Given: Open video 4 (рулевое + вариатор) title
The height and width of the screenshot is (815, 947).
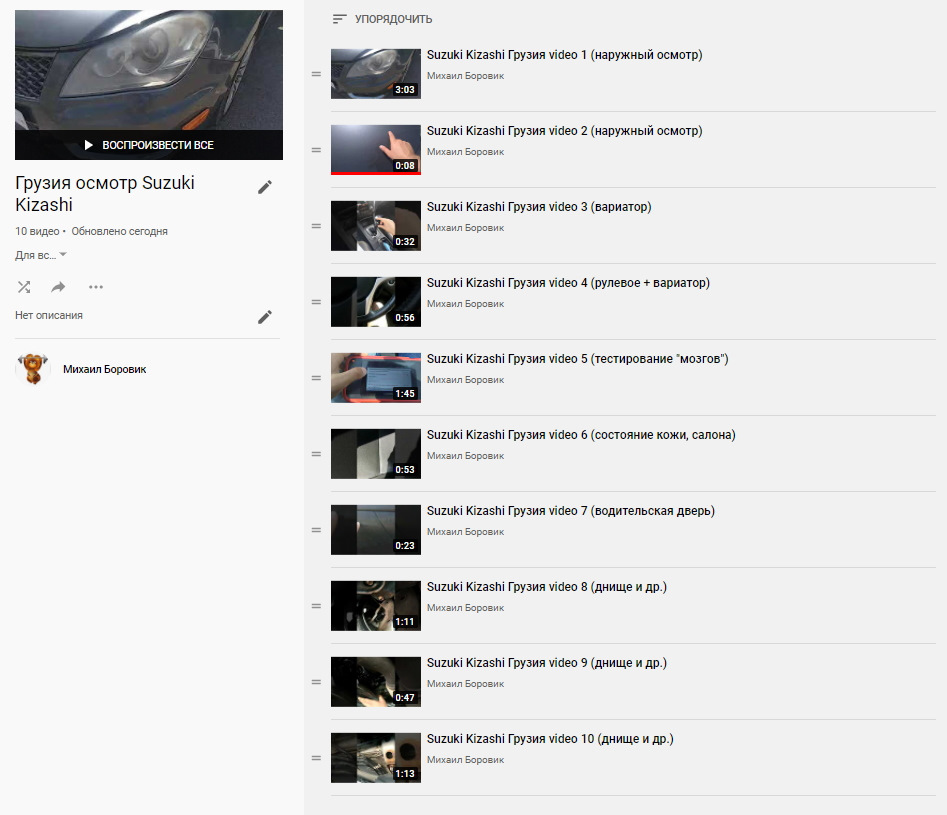Looking at the screenshot, I should point(568,283).
